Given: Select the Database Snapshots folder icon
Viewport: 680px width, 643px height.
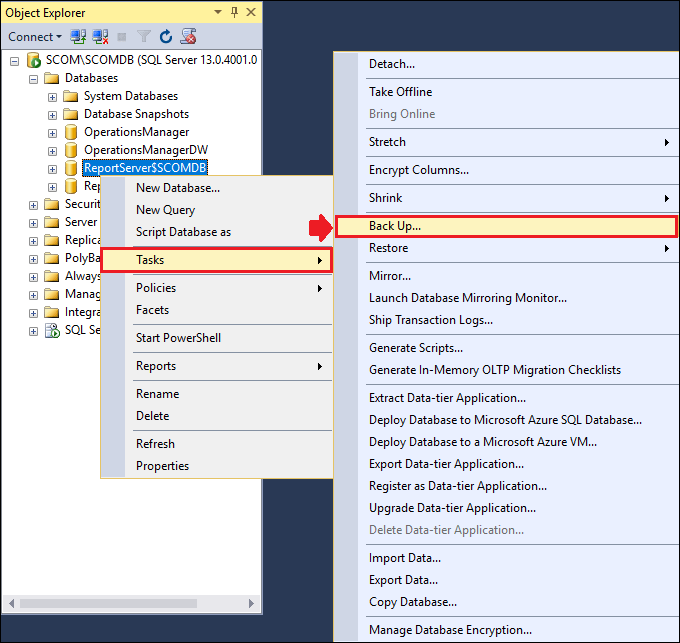Looking at the screenshot, I should coord(70,114).
